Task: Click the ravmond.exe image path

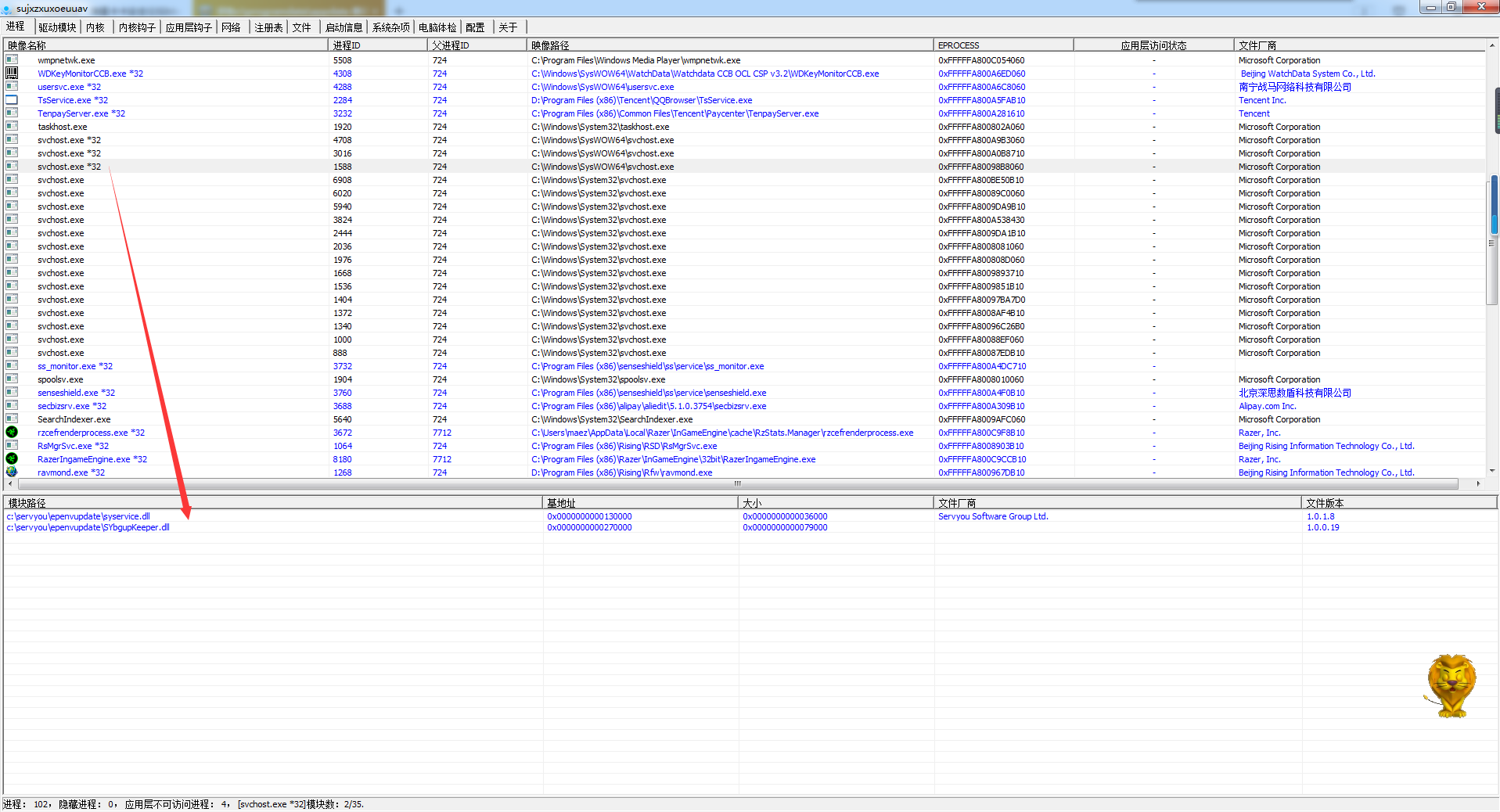Action: click(622, 472)
